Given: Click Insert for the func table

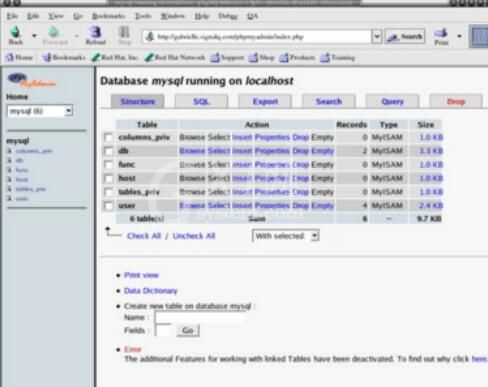Looking at the screenshot, I should point(242,165).
